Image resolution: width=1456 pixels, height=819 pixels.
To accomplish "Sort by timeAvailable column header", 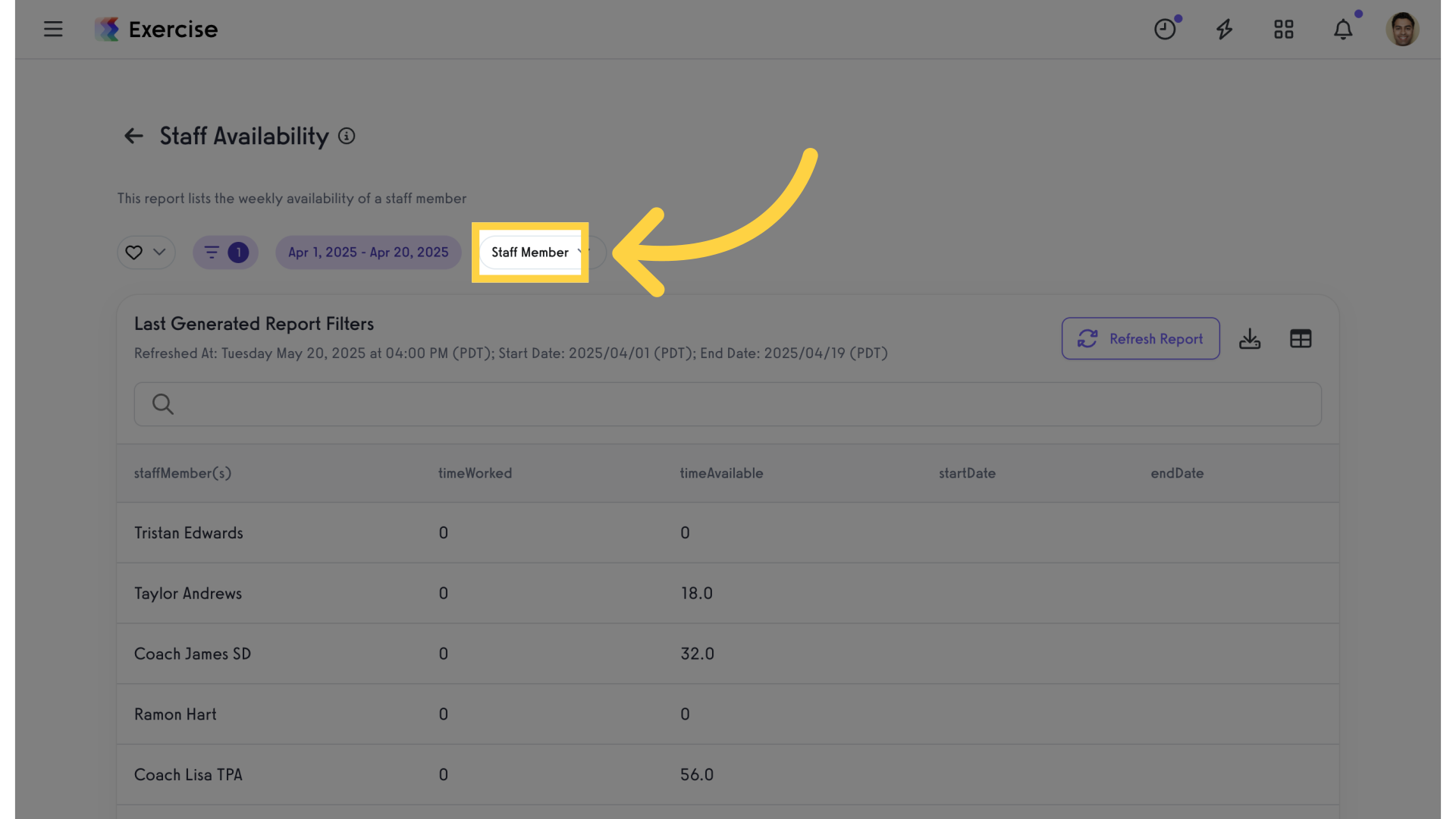I will pyautogui.click(x=722, y=473).
